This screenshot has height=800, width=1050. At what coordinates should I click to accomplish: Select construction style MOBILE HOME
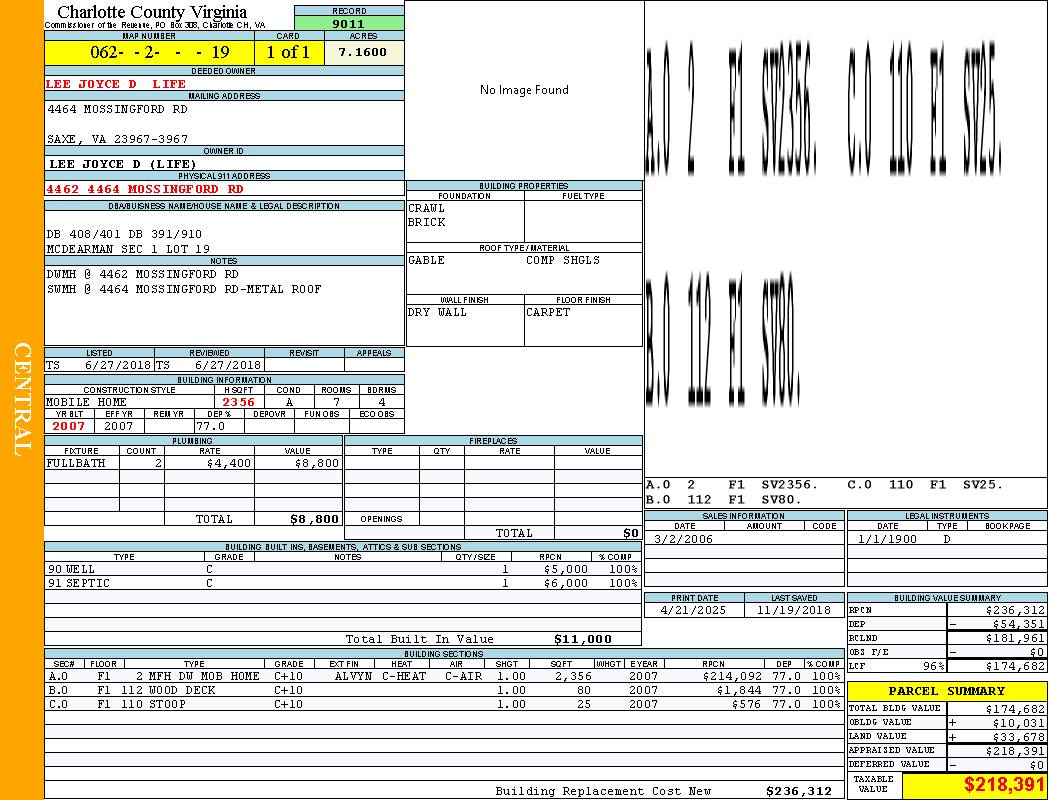click(x=86, y=402)
